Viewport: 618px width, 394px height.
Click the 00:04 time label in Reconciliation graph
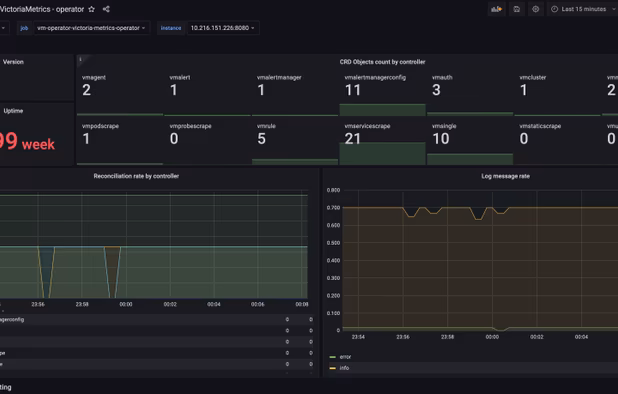(x=214, y=304)
